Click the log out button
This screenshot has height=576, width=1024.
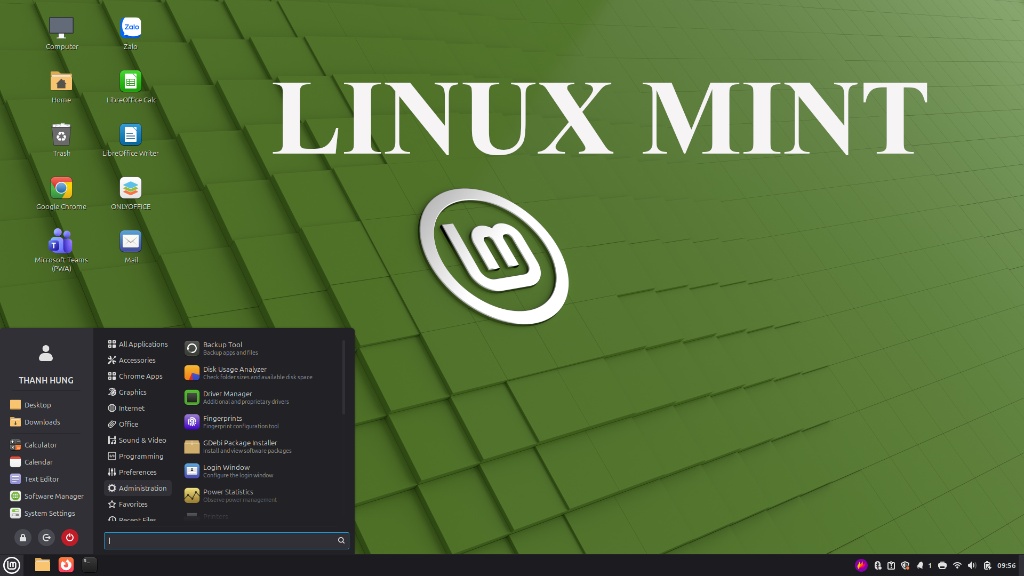(46, 537)
